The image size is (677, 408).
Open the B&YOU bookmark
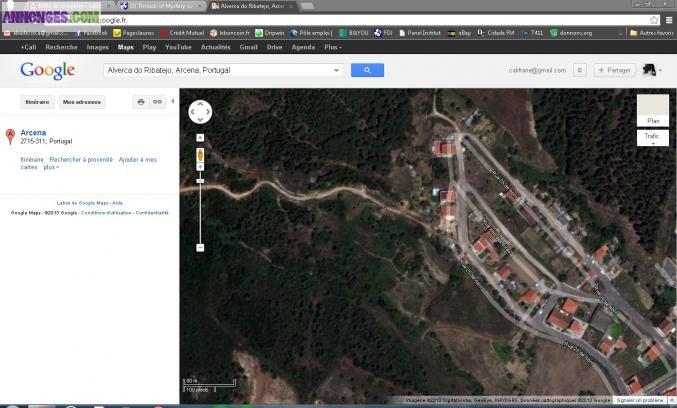354,33
